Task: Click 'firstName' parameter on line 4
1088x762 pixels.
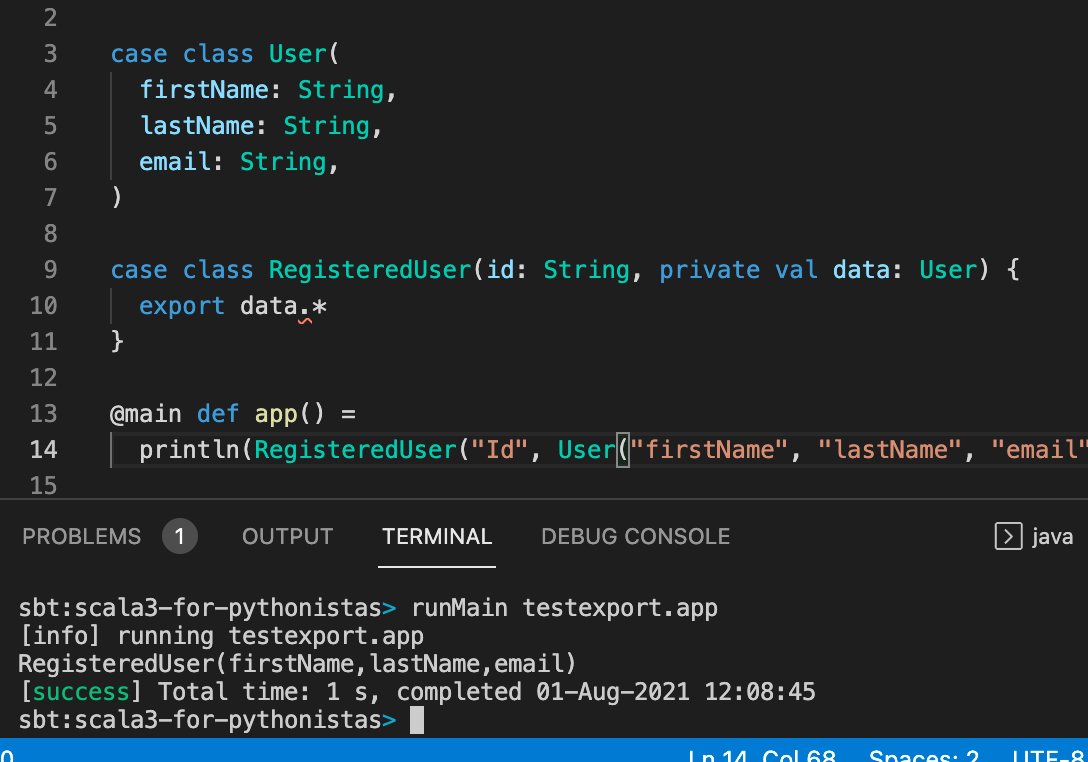Action: (204, 90)
